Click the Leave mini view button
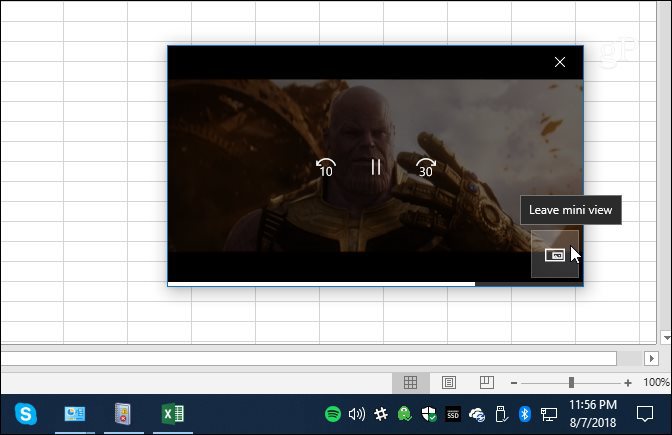Screen dimensions: 672x435 [x=555, y=255]
